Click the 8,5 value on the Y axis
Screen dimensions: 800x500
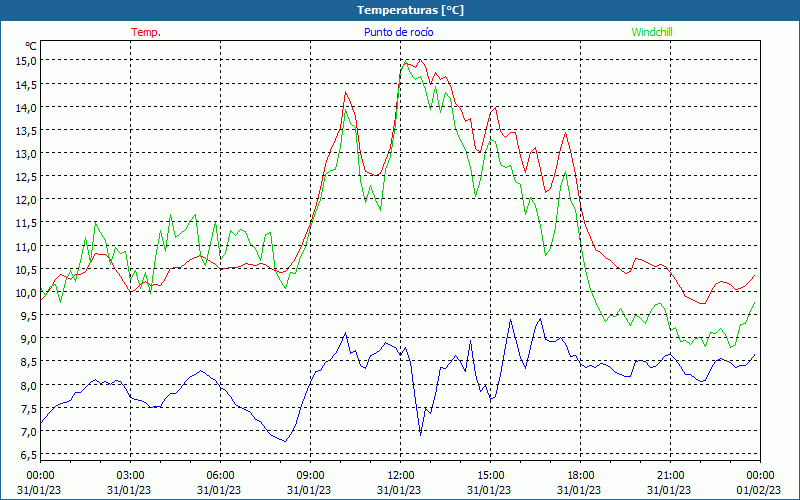pos(28,362)
